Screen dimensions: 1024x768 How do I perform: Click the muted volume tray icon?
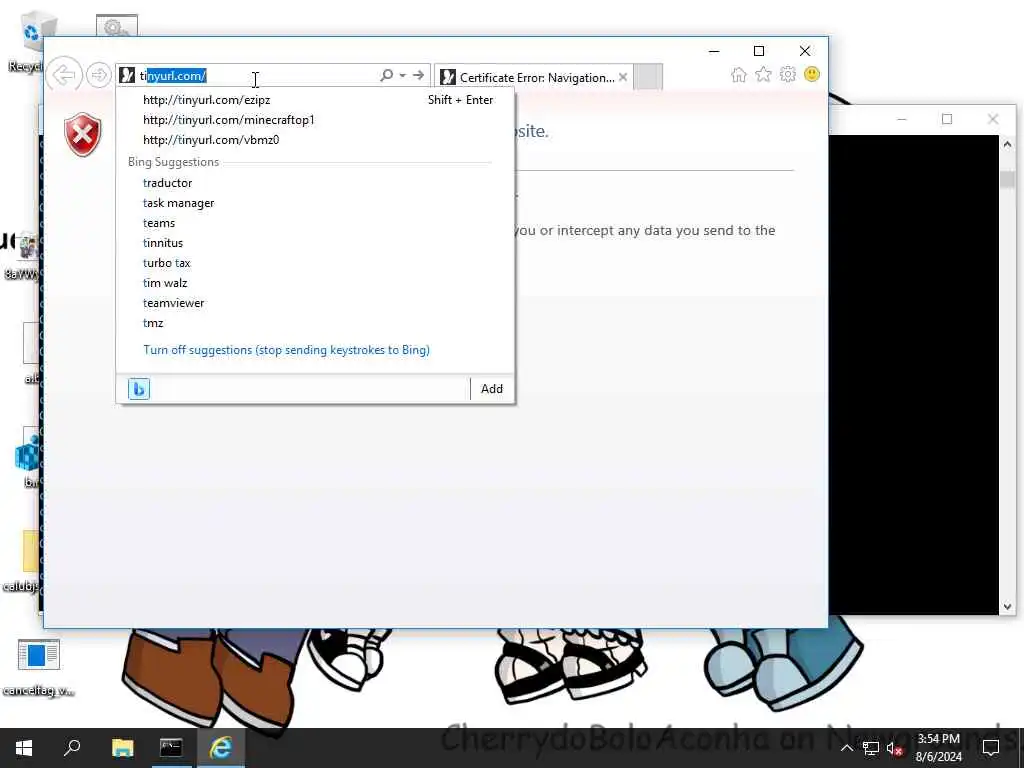click(x=895, y=748)
